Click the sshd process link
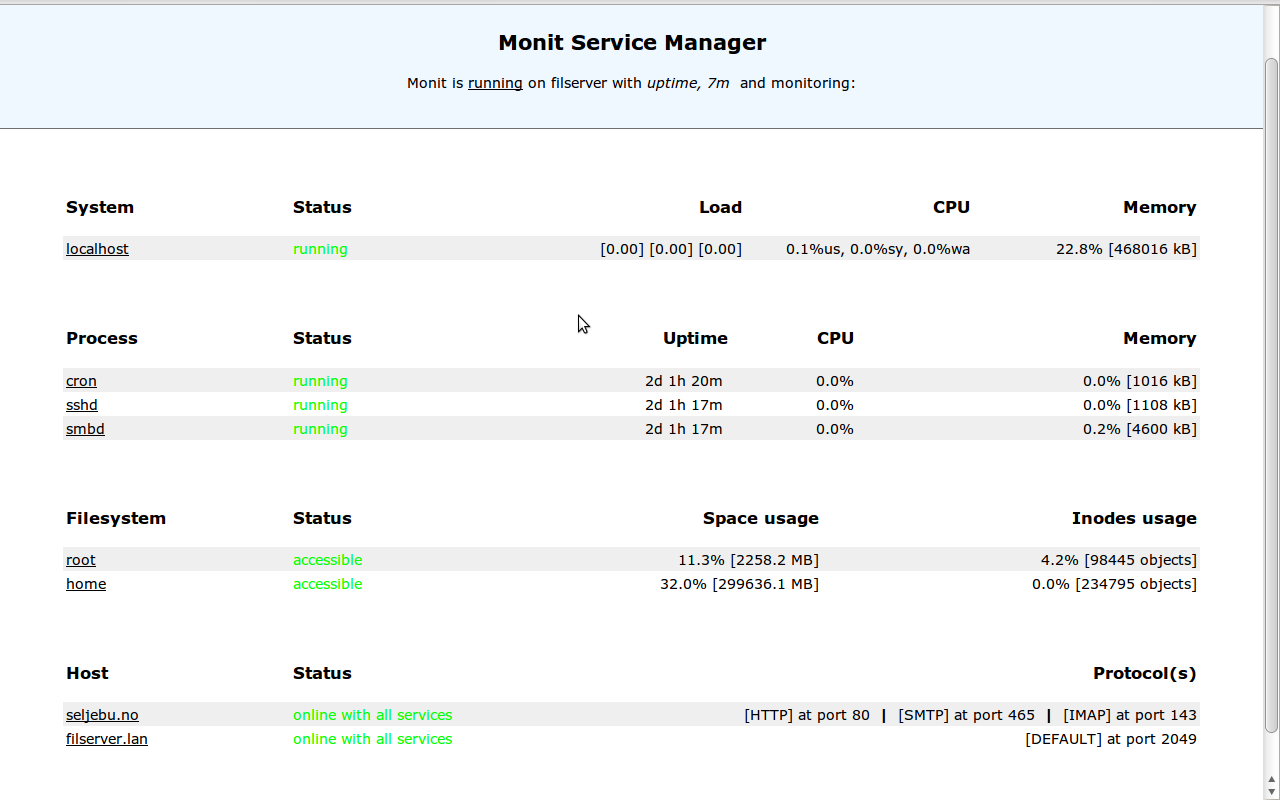The width and height of the screenshot is (1280, 800). pos(82,405)
